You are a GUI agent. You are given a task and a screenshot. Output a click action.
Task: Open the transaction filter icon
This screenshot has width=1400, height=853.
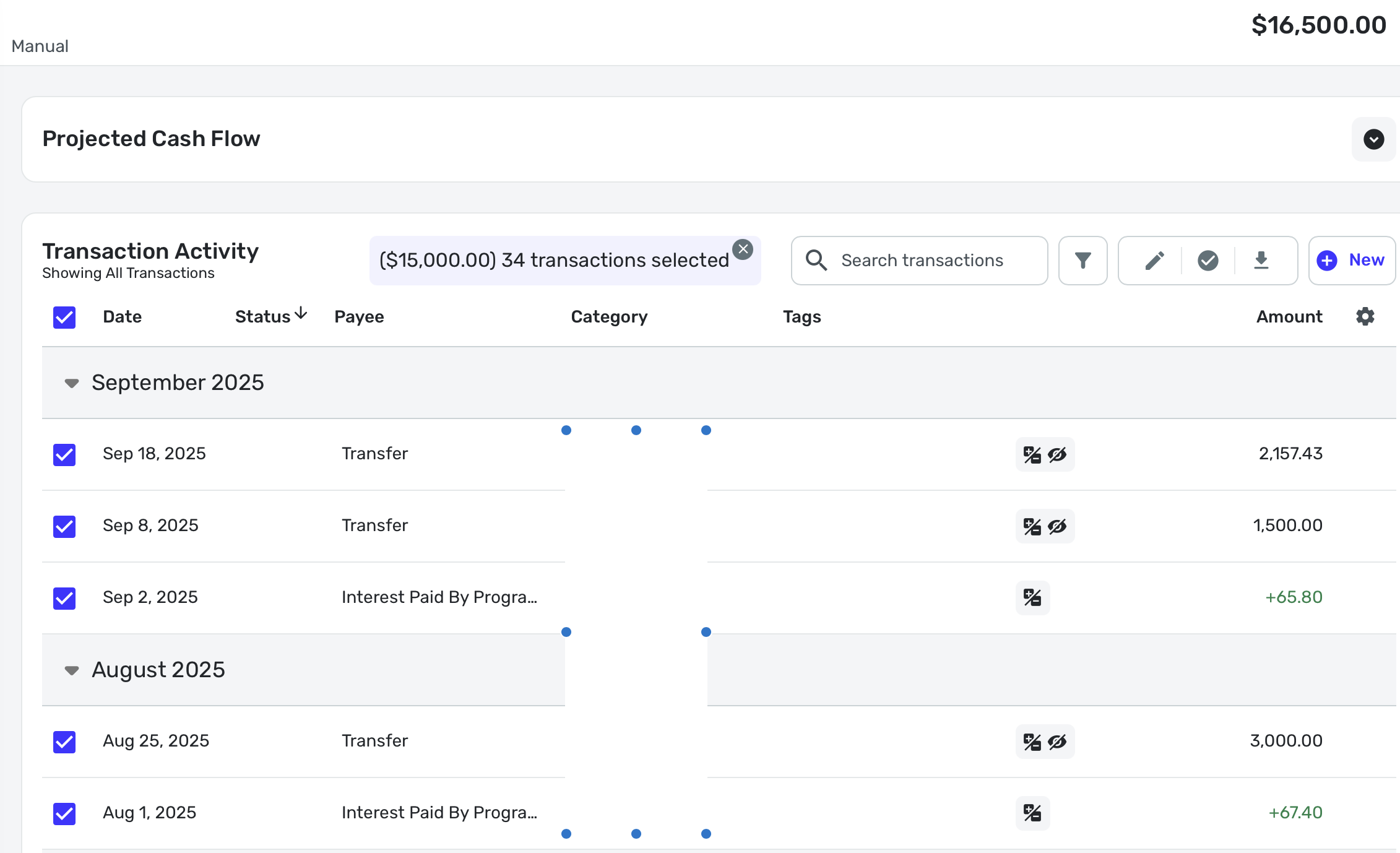point(1082,261)
